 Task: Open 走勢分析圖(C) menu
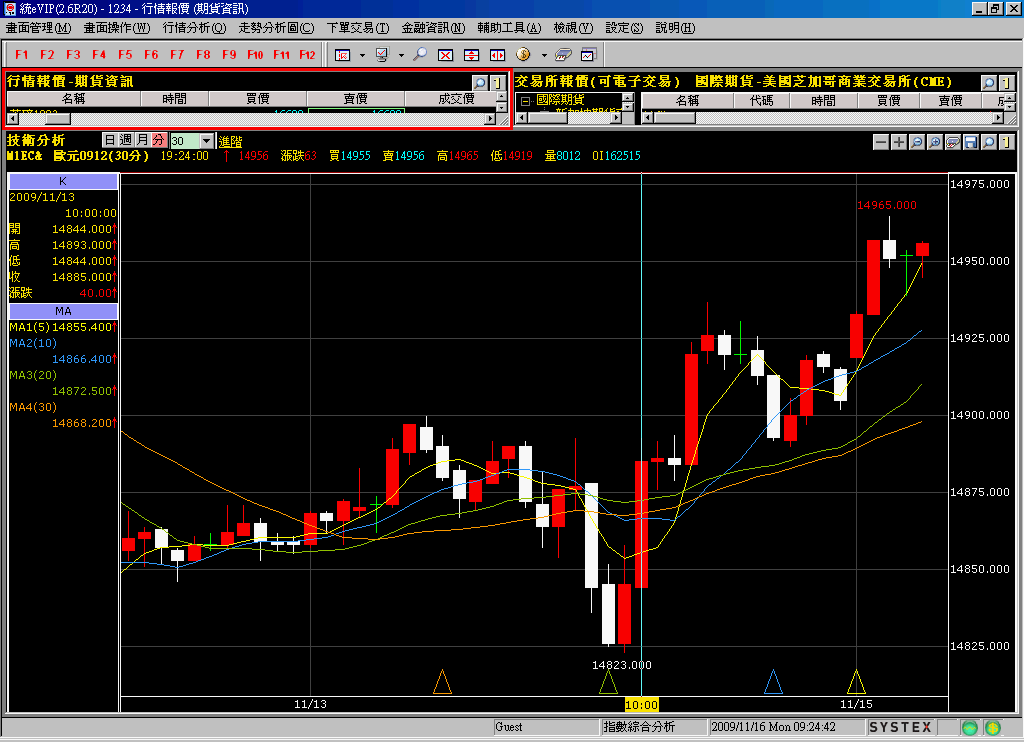point(276,28)
